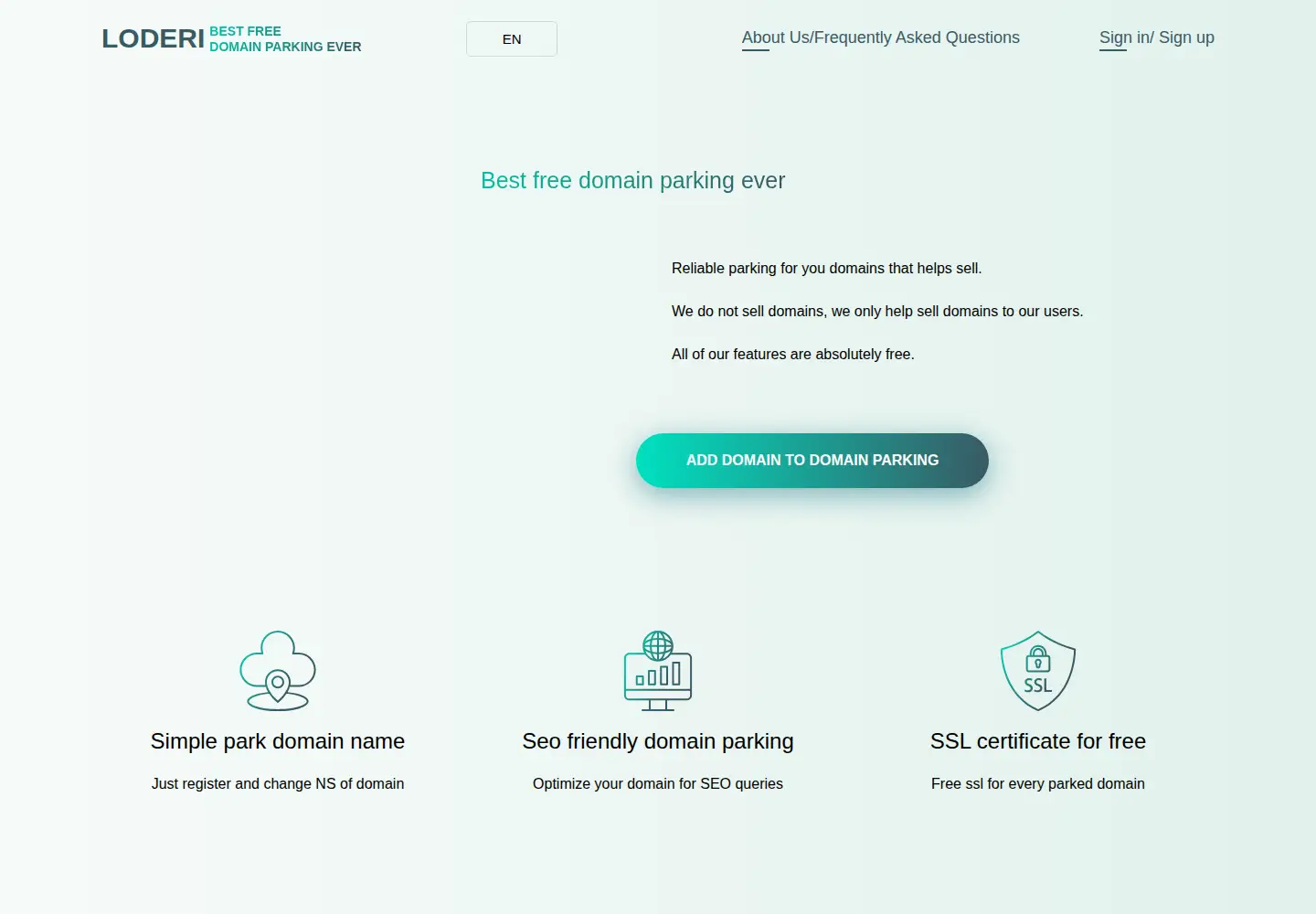Go to Sign in/ Sign up
Viewport: 1316px width, 914px height.
(x=1157, y=37)
